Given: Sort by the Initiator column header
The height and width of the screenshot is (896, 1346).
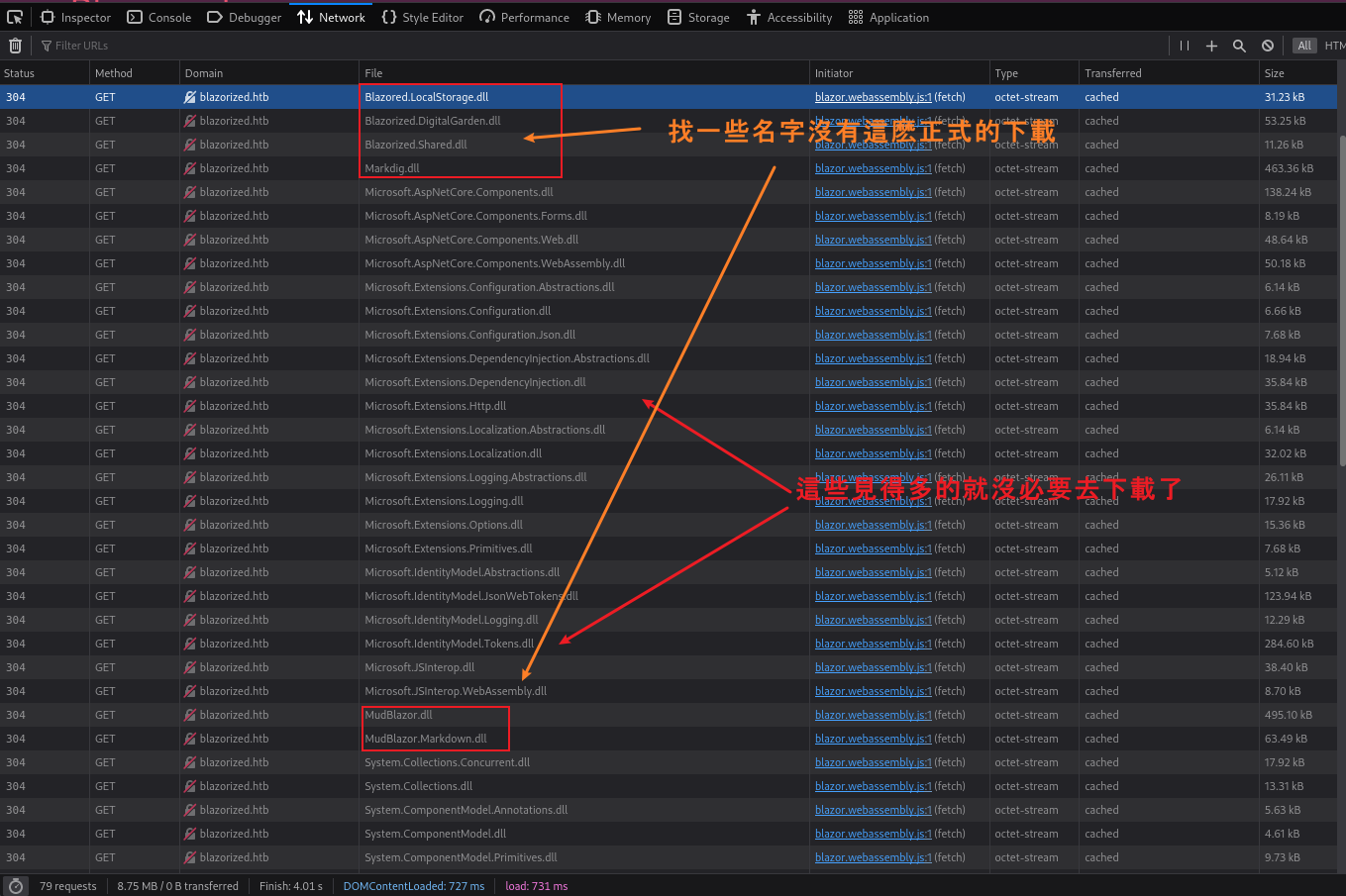Looking at the screenshot, I should click(x=899, y=73).
